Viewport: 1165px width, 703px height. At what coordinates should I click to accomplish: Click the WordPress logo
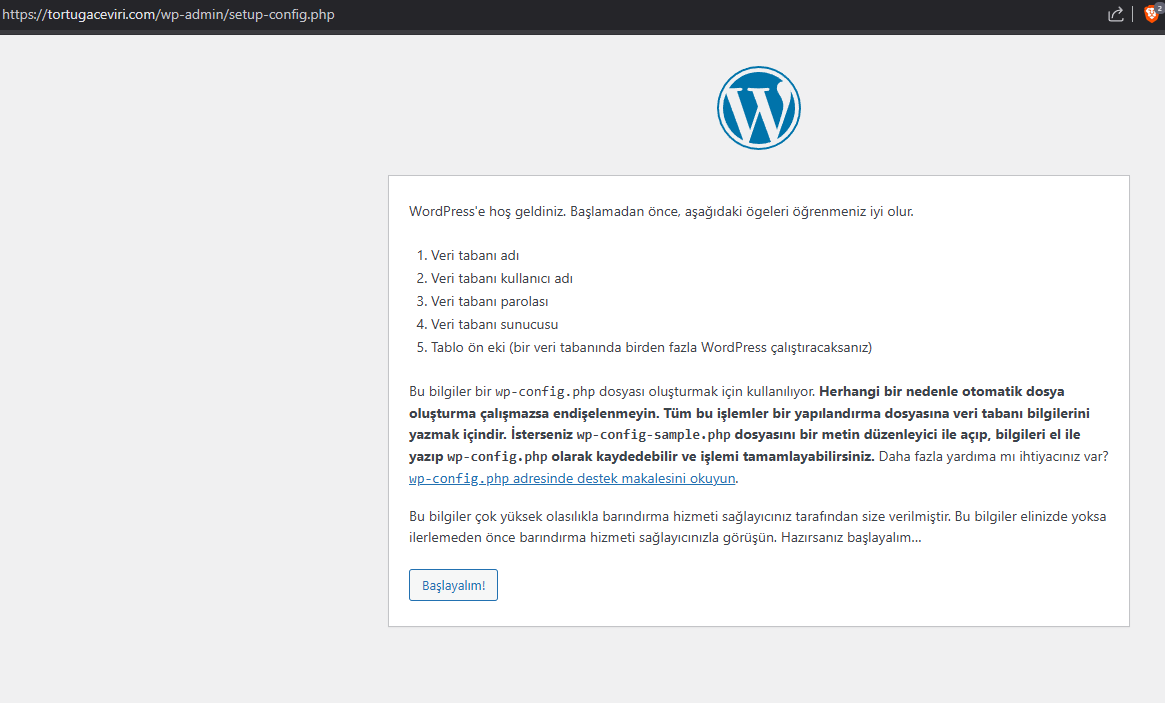pos(759,108)
